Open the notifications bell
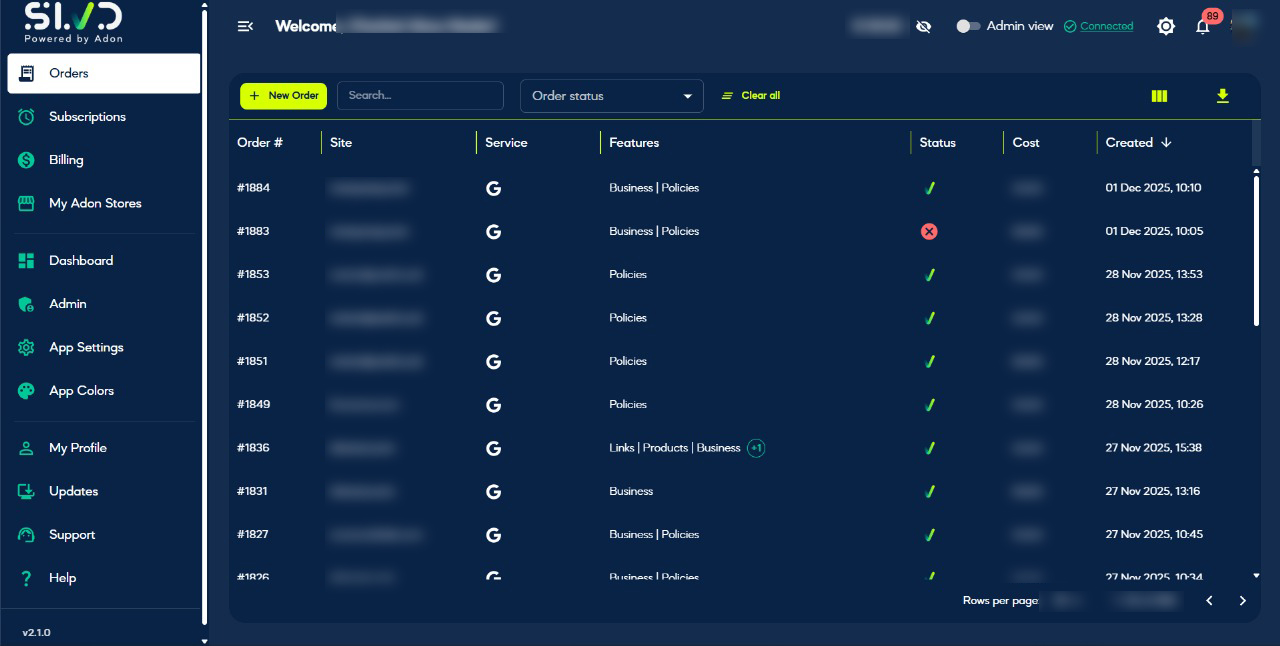The width and height of the screenshot is (1280, 646). (x=1202, y=27)
